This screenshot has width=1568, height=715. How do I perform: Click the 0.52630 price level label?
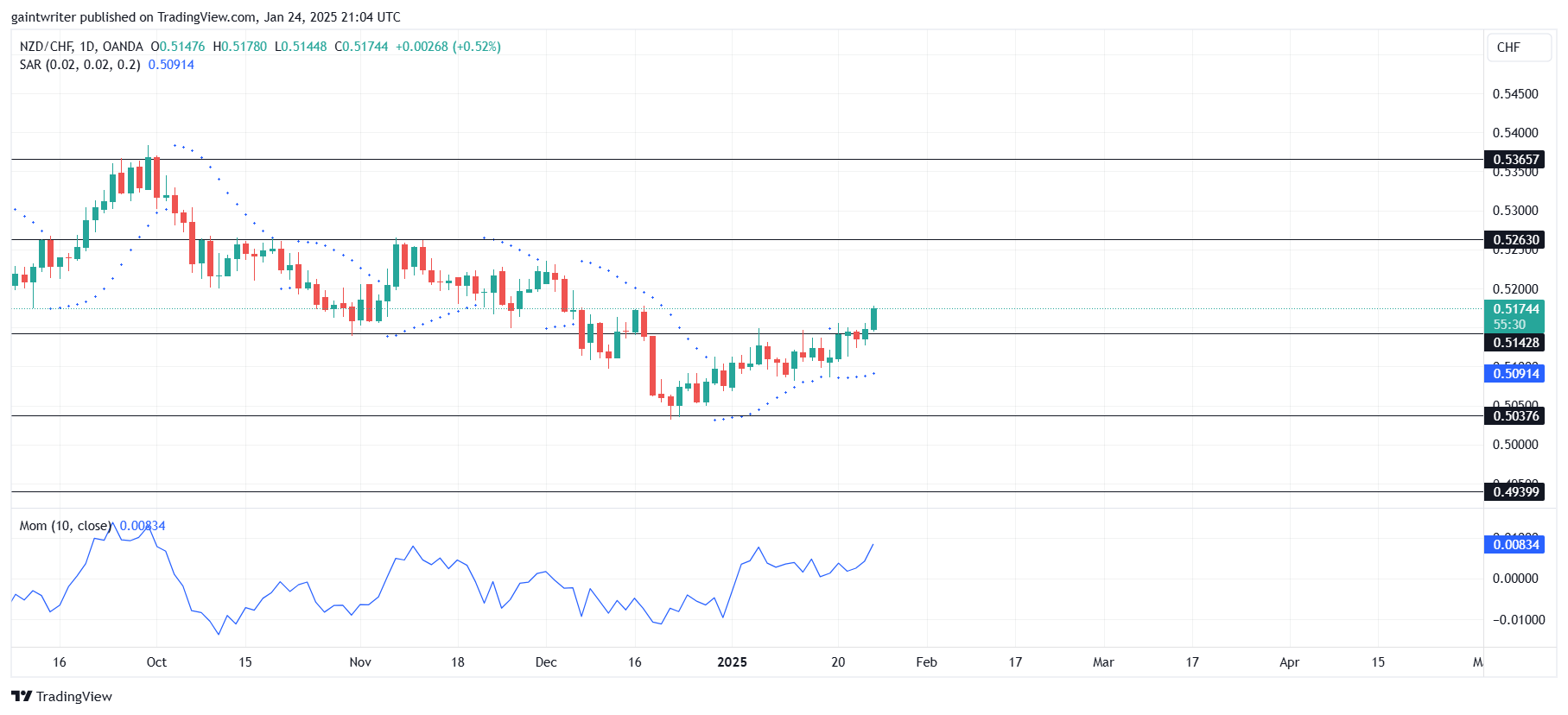click(x=1515, y=239)
